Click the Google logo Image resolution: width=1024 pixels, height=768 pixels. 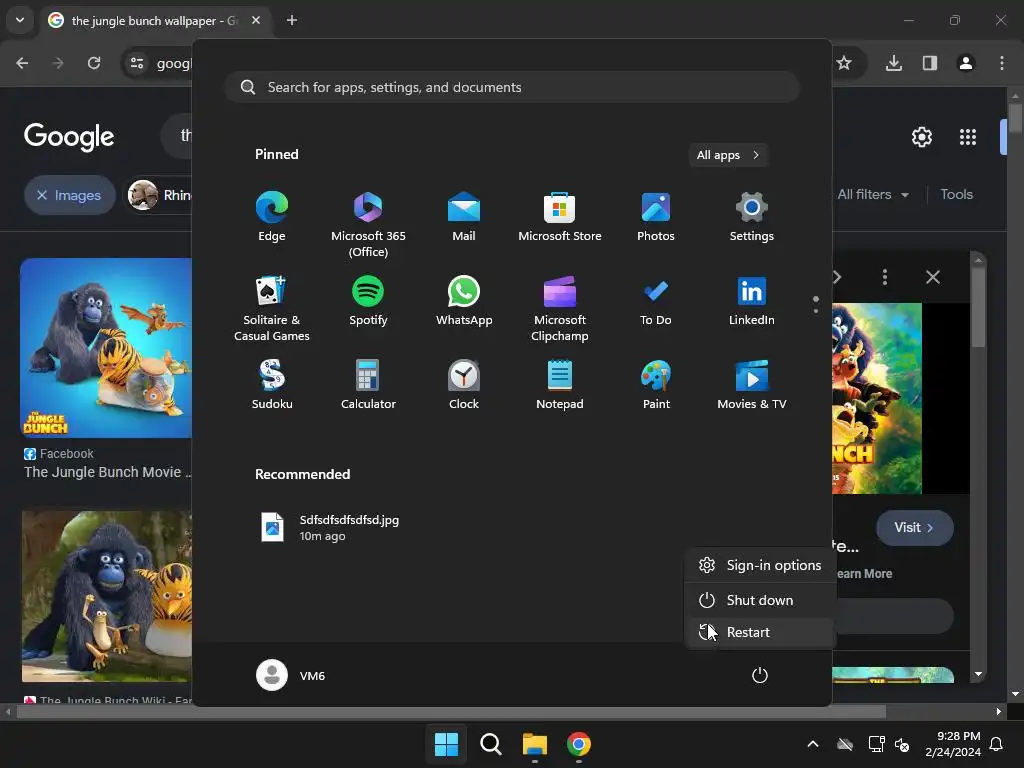[x=69, y=136]
